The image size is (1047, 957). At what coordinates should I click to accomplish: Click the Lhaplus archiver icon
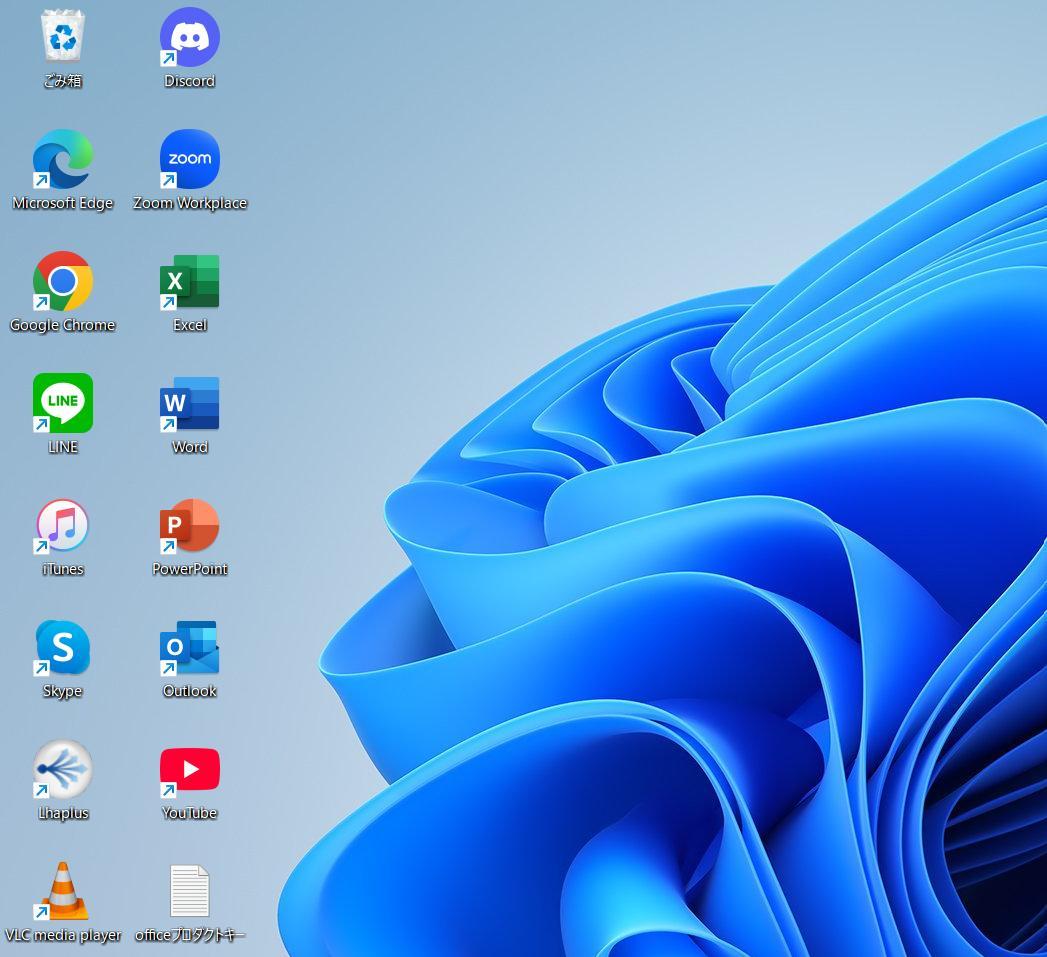click(x=63, y=769)
